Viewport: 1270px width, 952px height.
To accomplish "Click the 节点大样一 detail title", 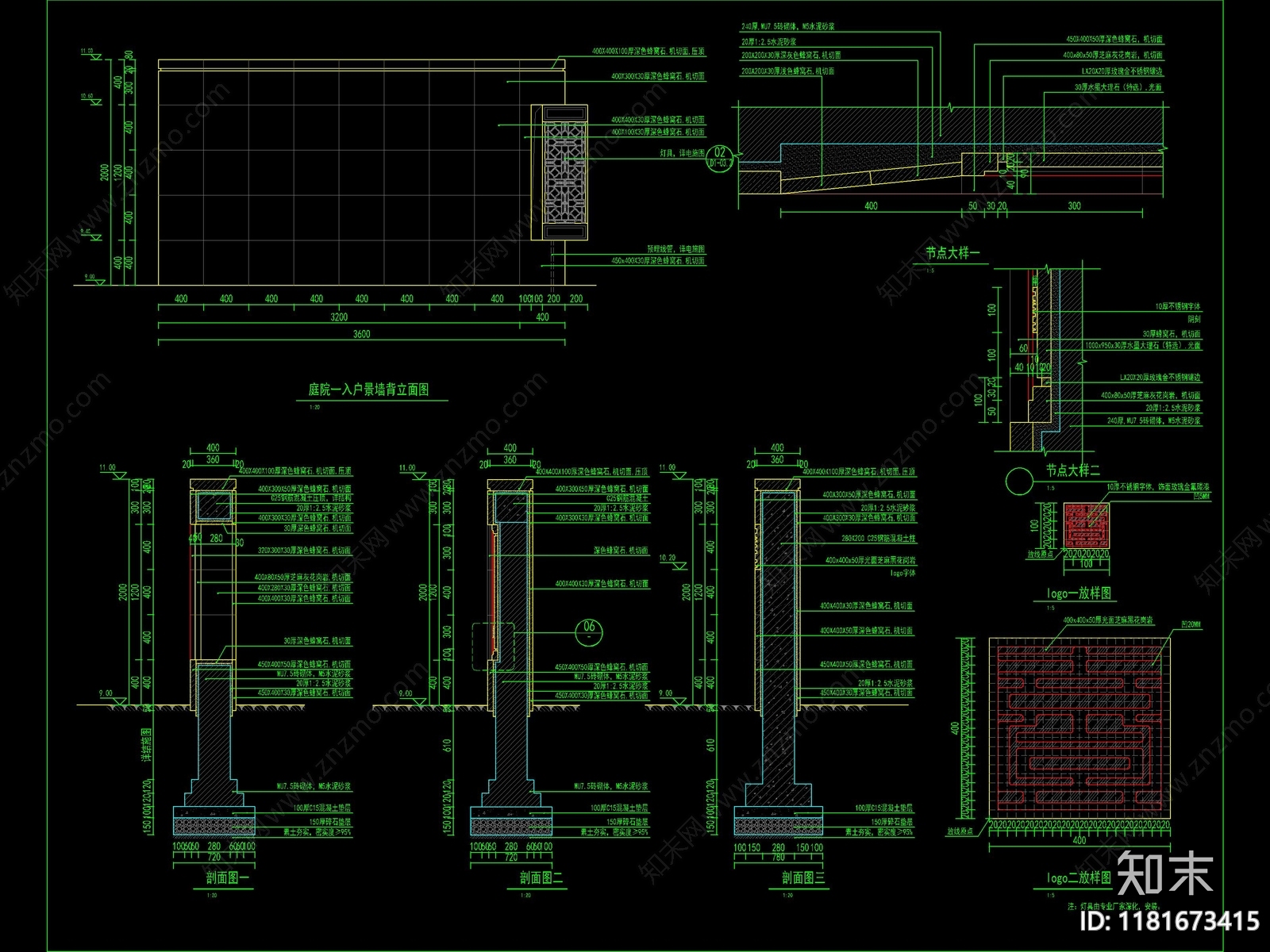I will point(952,253).
